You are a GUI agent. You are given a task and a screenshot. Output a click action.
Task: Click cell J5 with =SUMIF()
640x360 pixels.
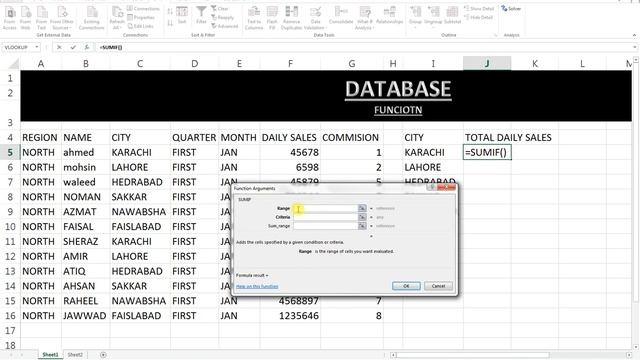pos(487,152)
